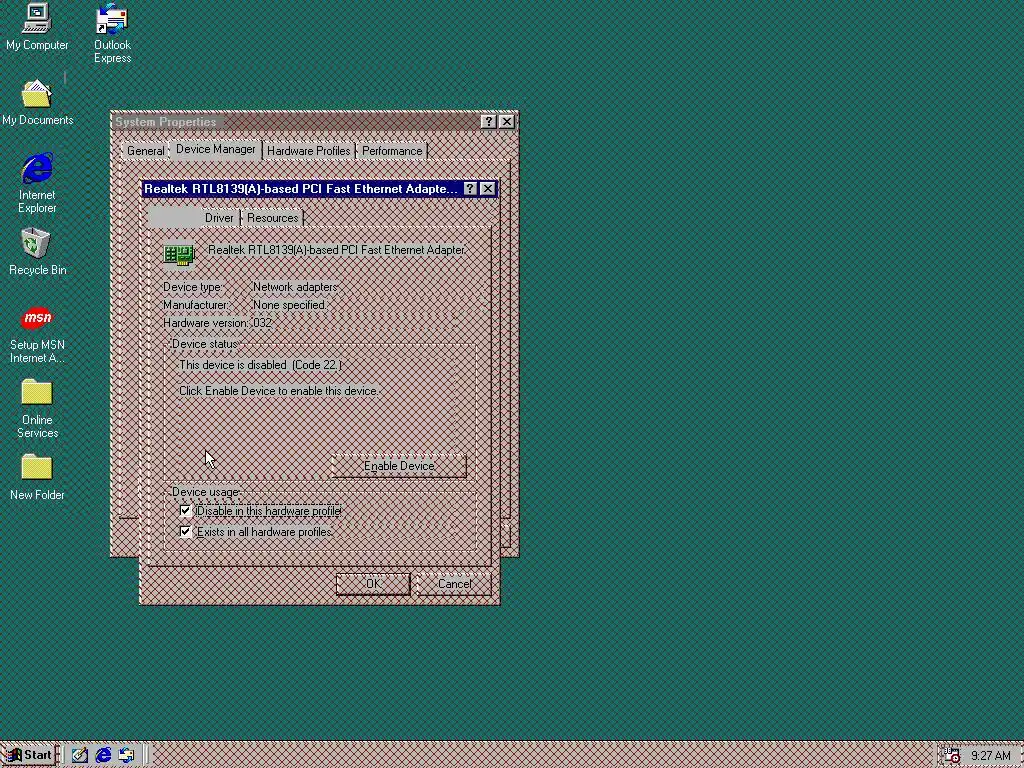1024x768 pixels.
Task: Launch Internet Explorer from quick launch bar
Action: (x=103, y=755)
